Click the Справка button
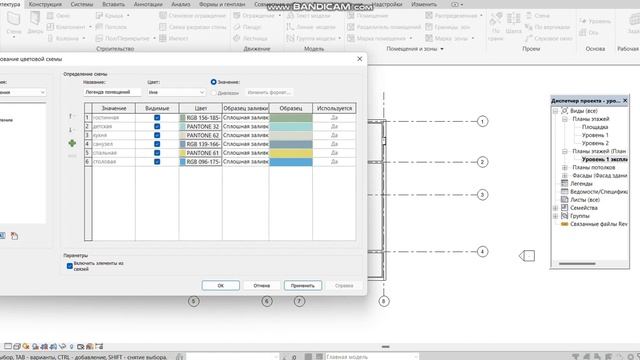This screenshot has height=360, width=640. point(344,285)
